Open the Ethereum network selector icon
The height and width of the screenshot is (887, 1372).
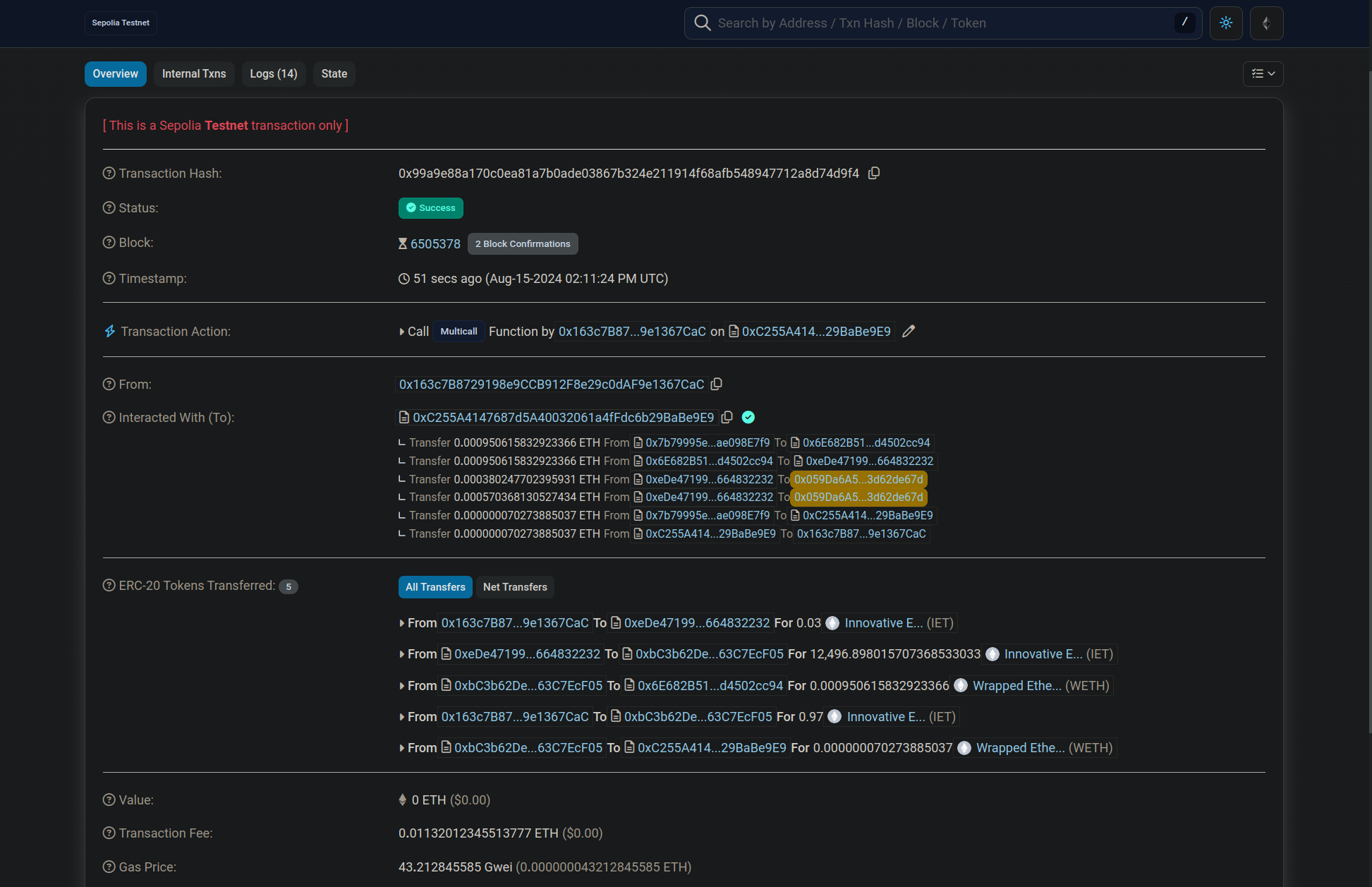tap(1266, 23)
